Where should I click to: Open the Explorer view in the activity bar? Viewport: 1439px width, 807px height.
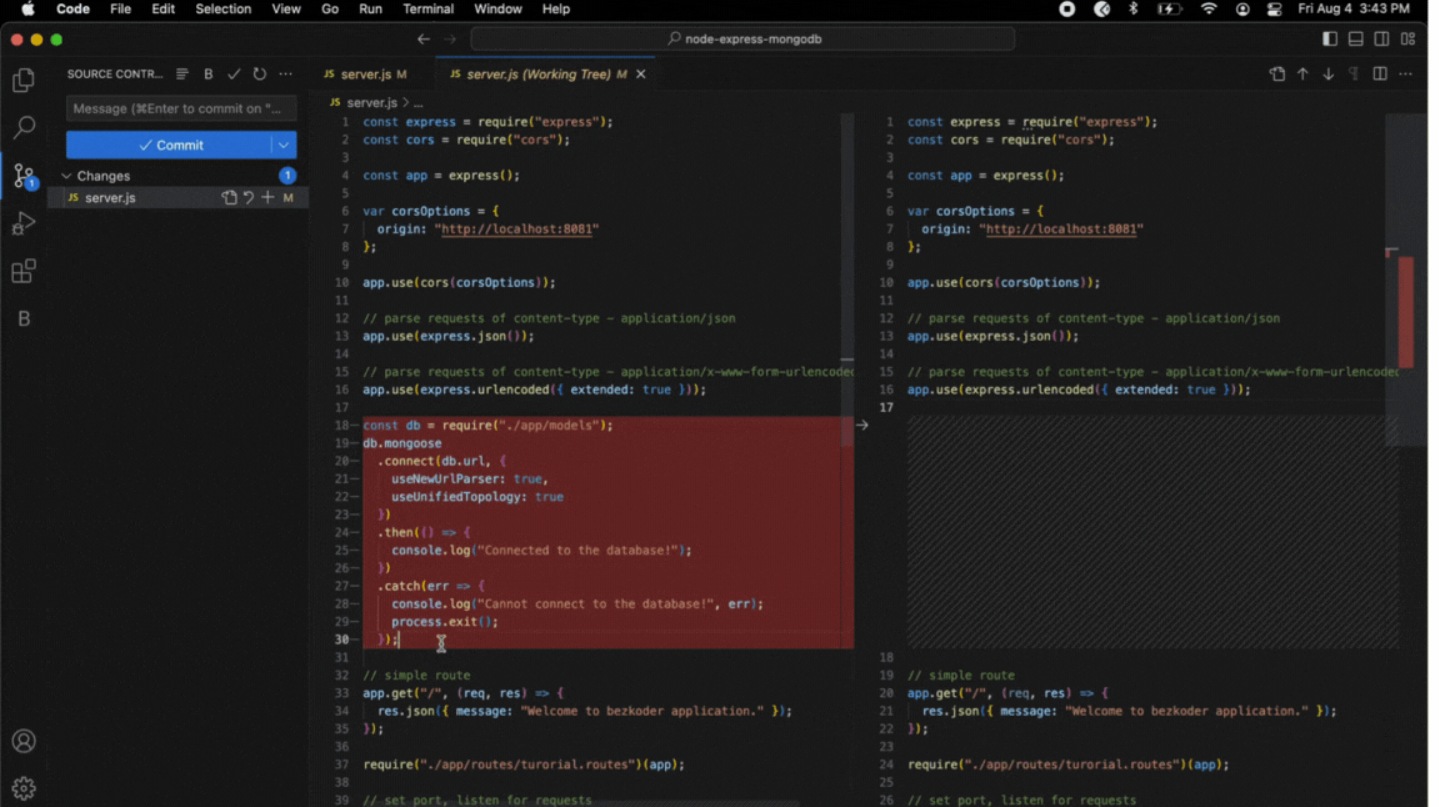[24, 80]
